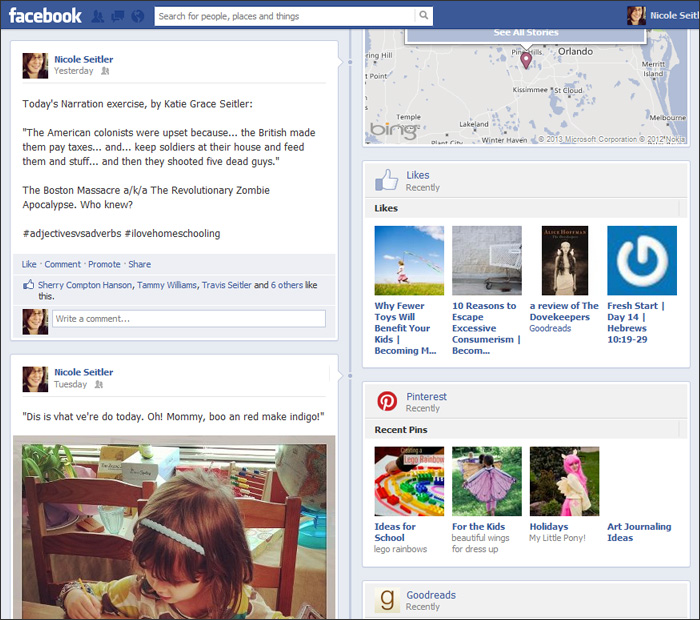Open messages icon in header

(x=117, y=17)
